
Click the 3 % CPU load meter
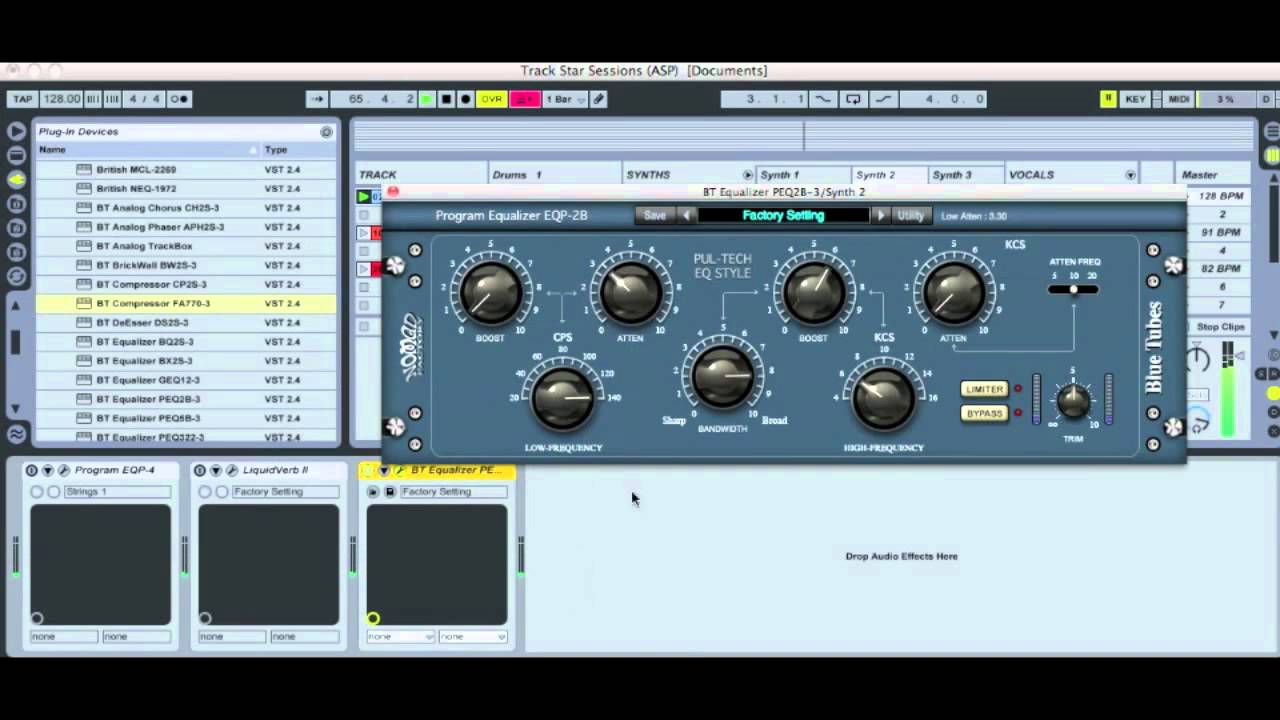coord(1225,99)
